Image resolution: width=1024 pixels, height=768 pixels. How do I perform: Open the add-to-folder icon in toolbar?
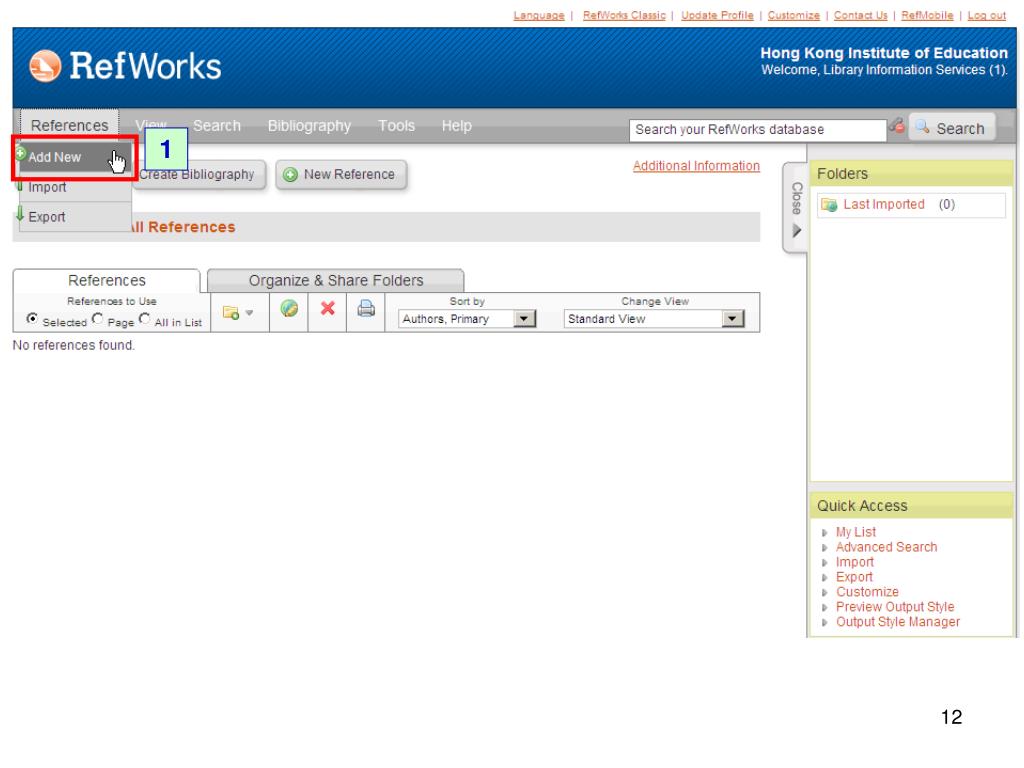click(231, 312)
